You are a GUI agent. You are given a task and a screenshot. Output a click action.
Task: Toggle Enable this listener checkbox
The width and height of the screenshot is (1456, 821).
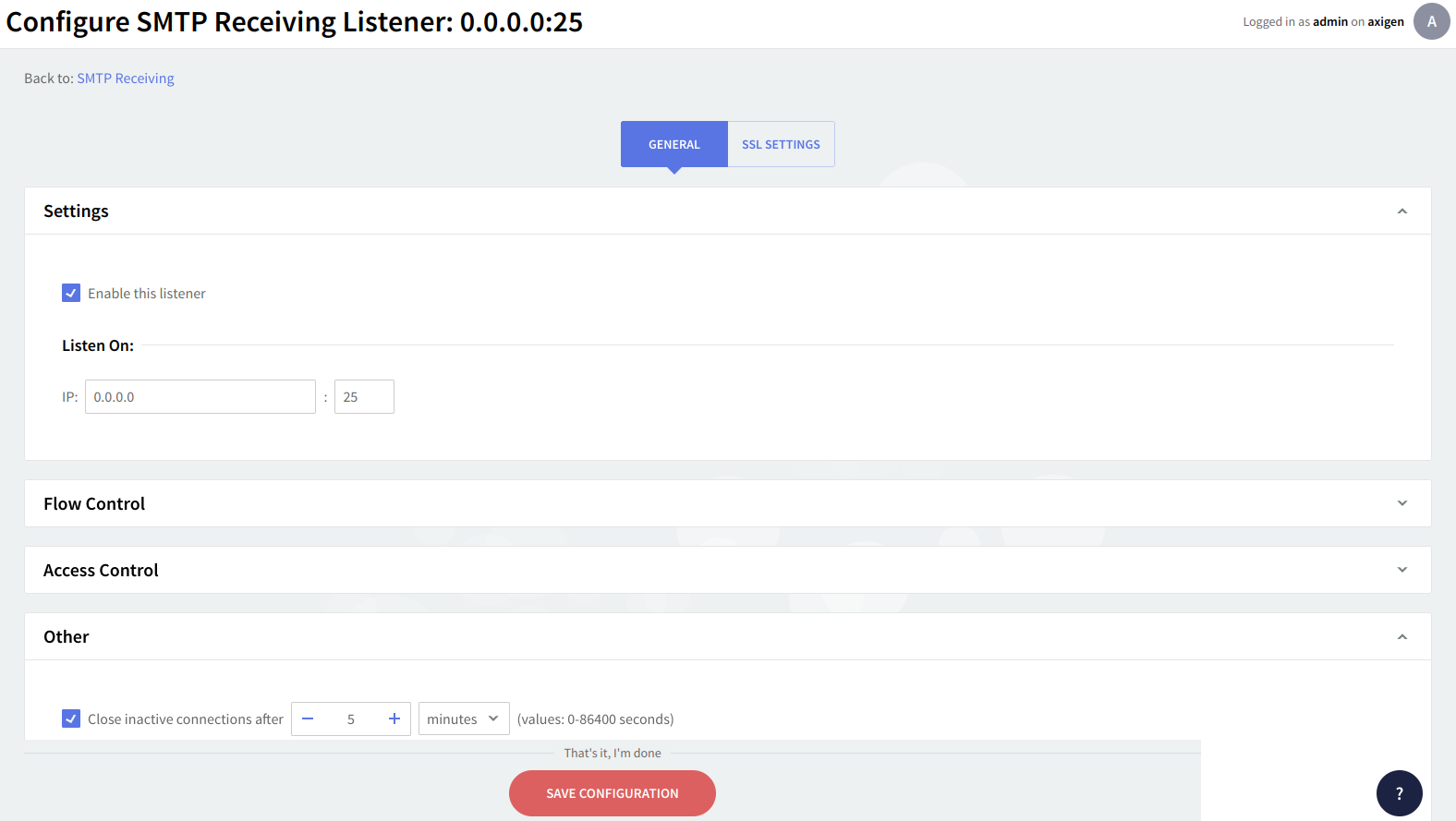pyautogui.click(x=71, y=293)
